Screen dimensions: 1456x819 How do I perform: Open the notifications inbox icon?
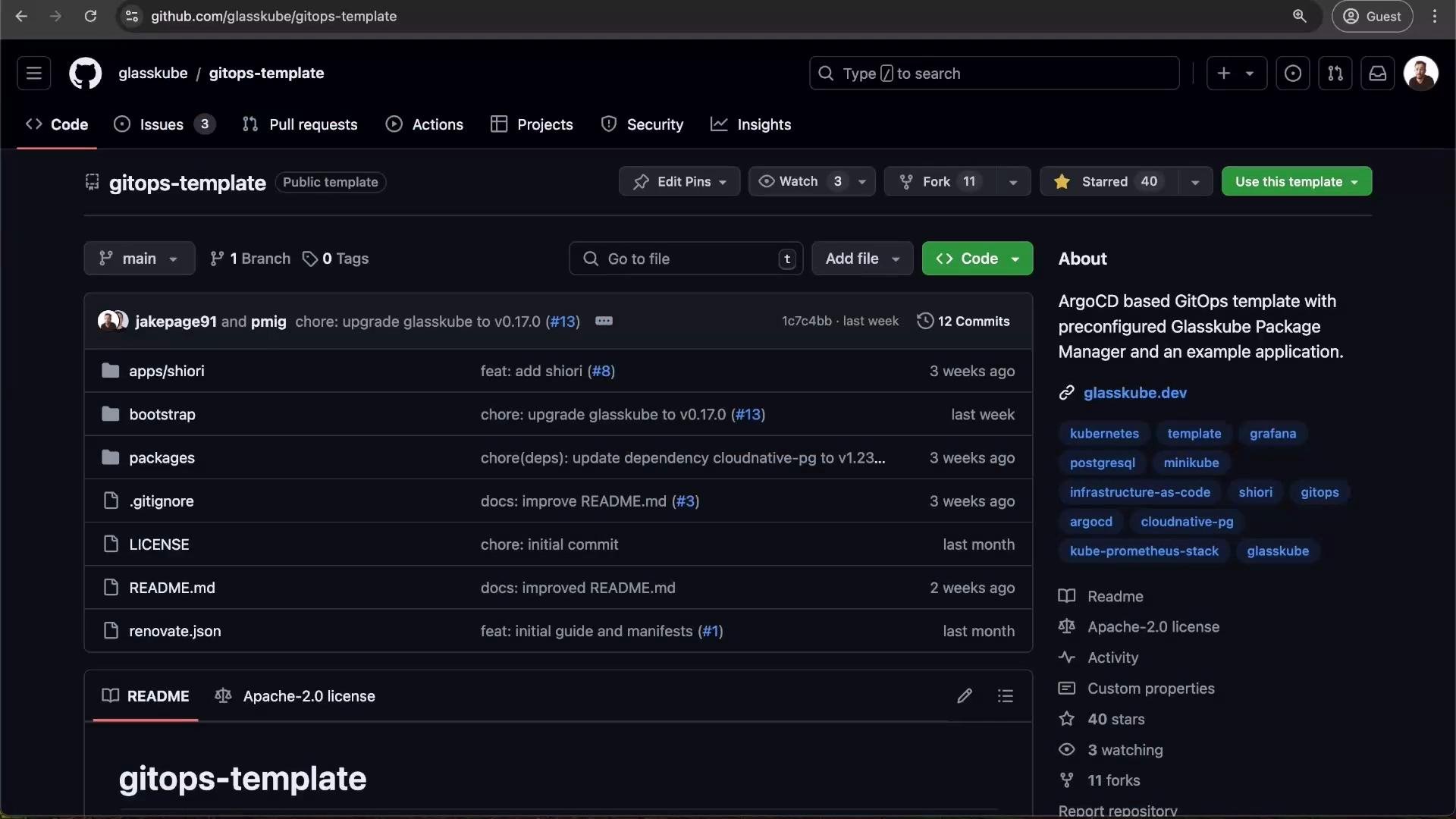1378,74
